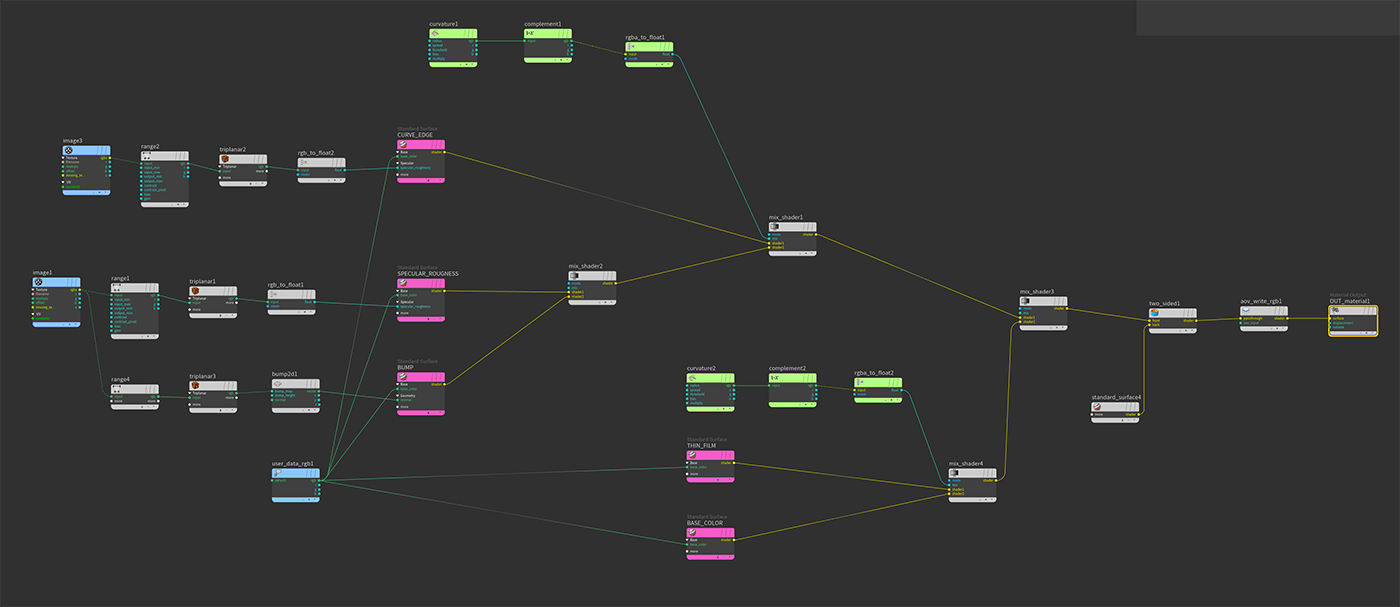The height and width of the screenshot is (607, 1400).
Task: Expand the more group on range4
Action: pyautogui.click(x=113, y=401)
